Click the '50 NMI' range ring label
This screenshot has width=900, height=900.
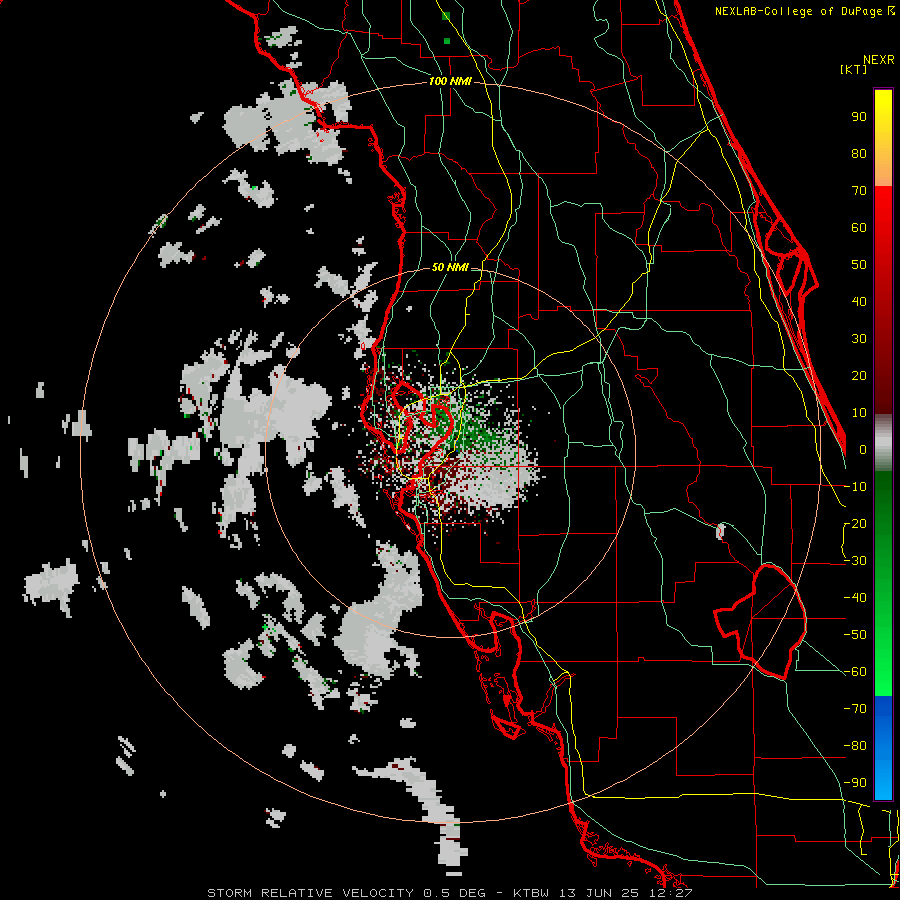click(450, 267)
